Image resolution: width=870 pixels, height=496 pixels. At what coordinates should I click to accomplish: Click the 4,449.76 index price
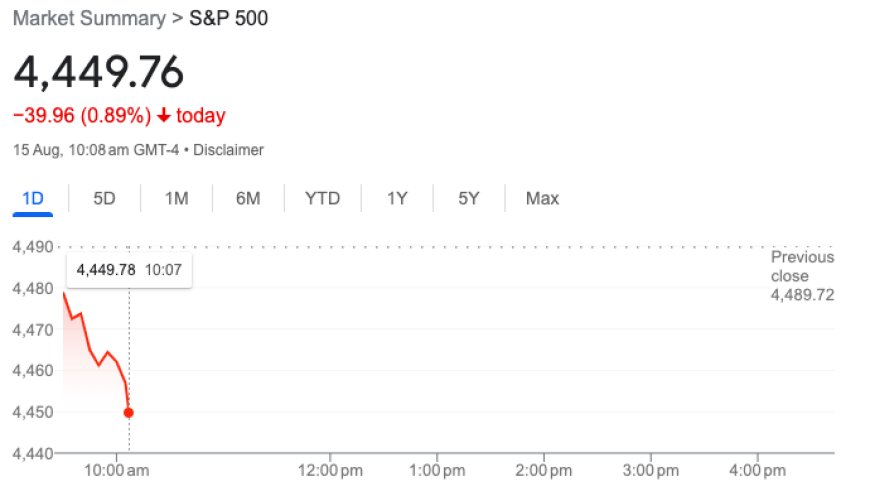(98, 72)
